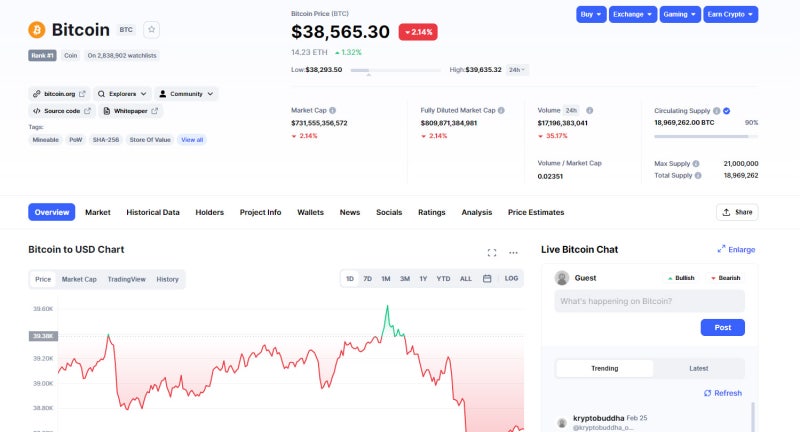Open the Price Estimates tab
Screen dimensions: 800x432
[536, 212]
